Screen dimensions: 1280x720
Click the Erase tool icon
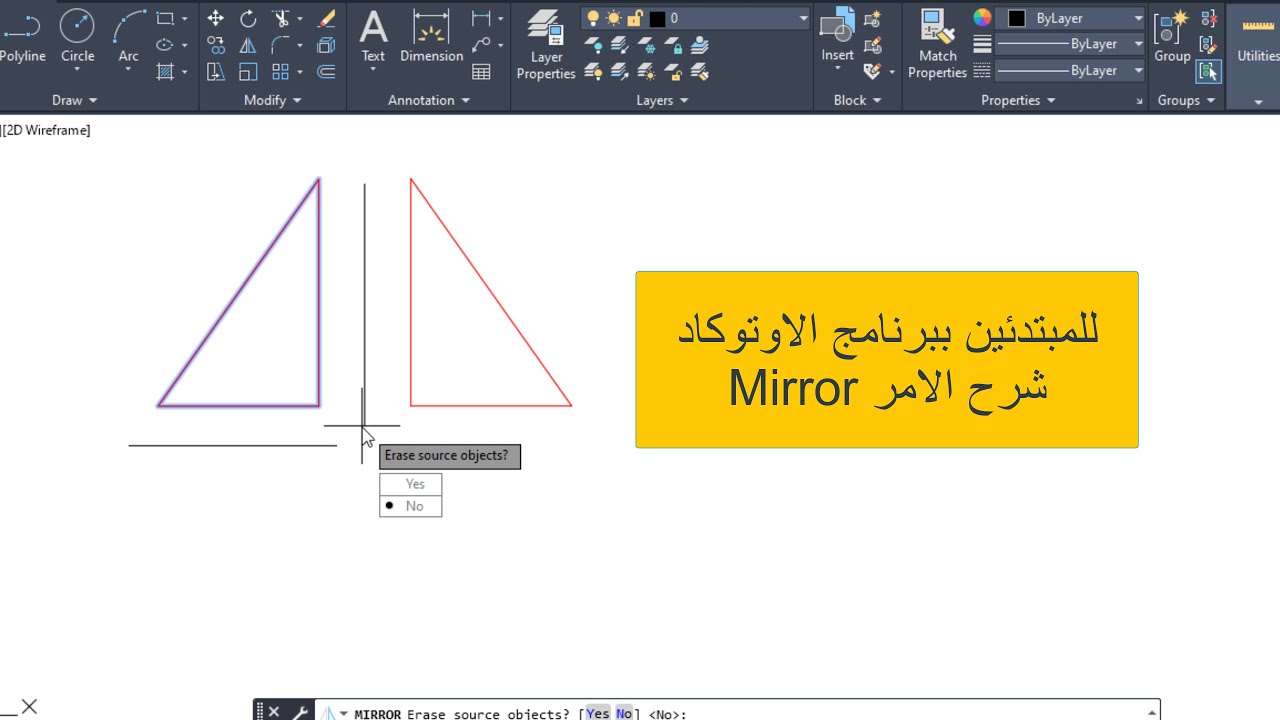(x=325, y=19)
